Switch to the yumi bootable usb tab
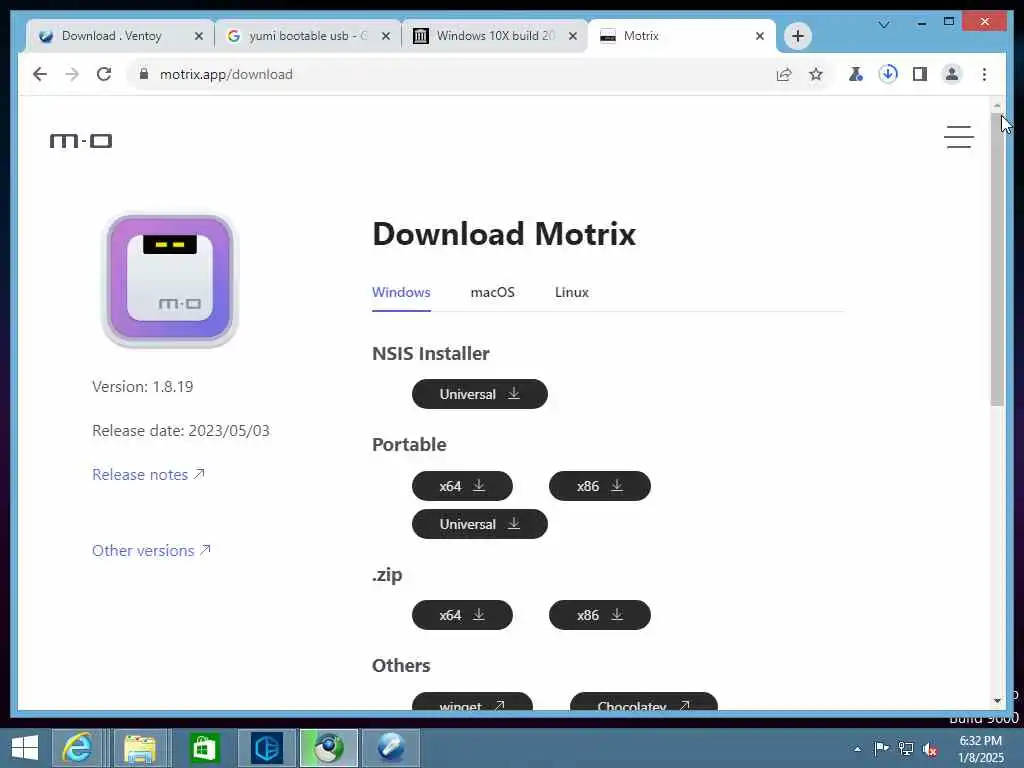The height and width of the screenshot is (768, 1024). click(x=298, y=36)
